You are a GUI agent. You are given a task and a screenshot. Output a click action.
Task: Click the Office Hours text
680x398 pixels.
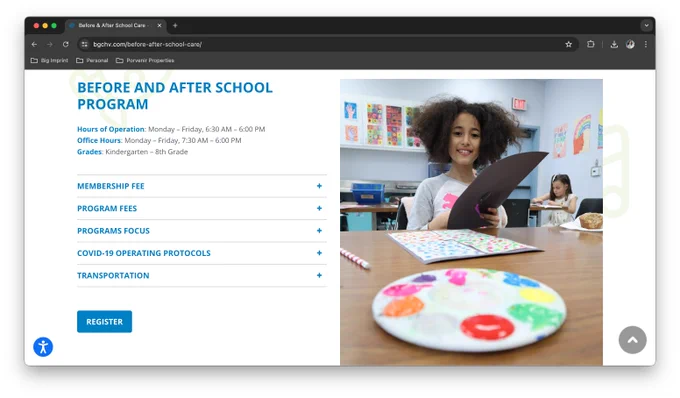159,140
